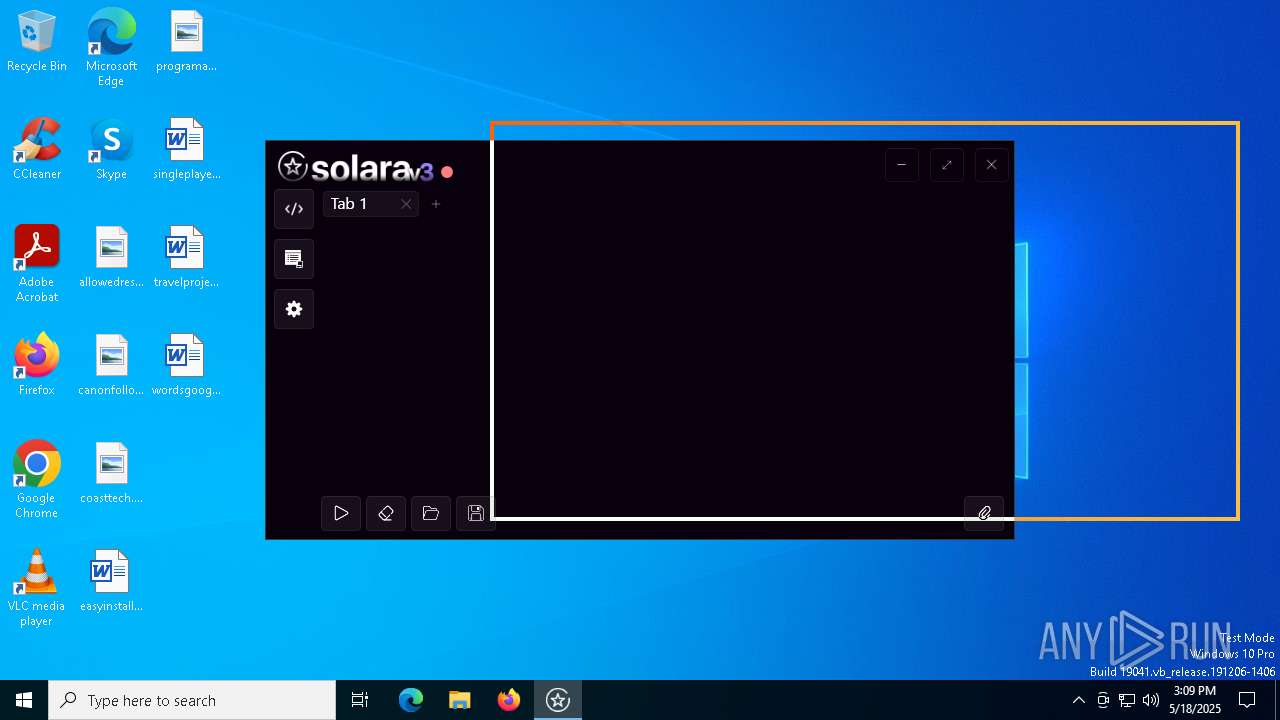The height and width of the screenshot is (720, 1280).
Task: Open the Windows Start menu
Action: point(24,700)
